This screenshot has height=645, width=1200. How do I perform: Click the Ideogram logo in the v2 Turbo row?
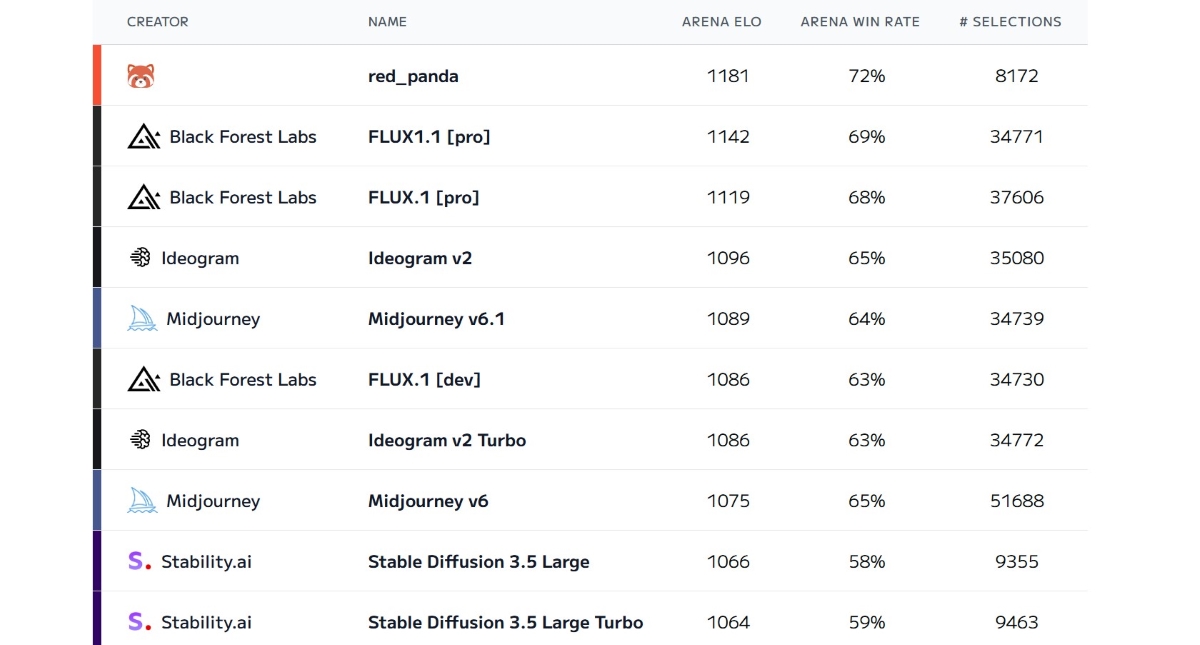[140, 440]
